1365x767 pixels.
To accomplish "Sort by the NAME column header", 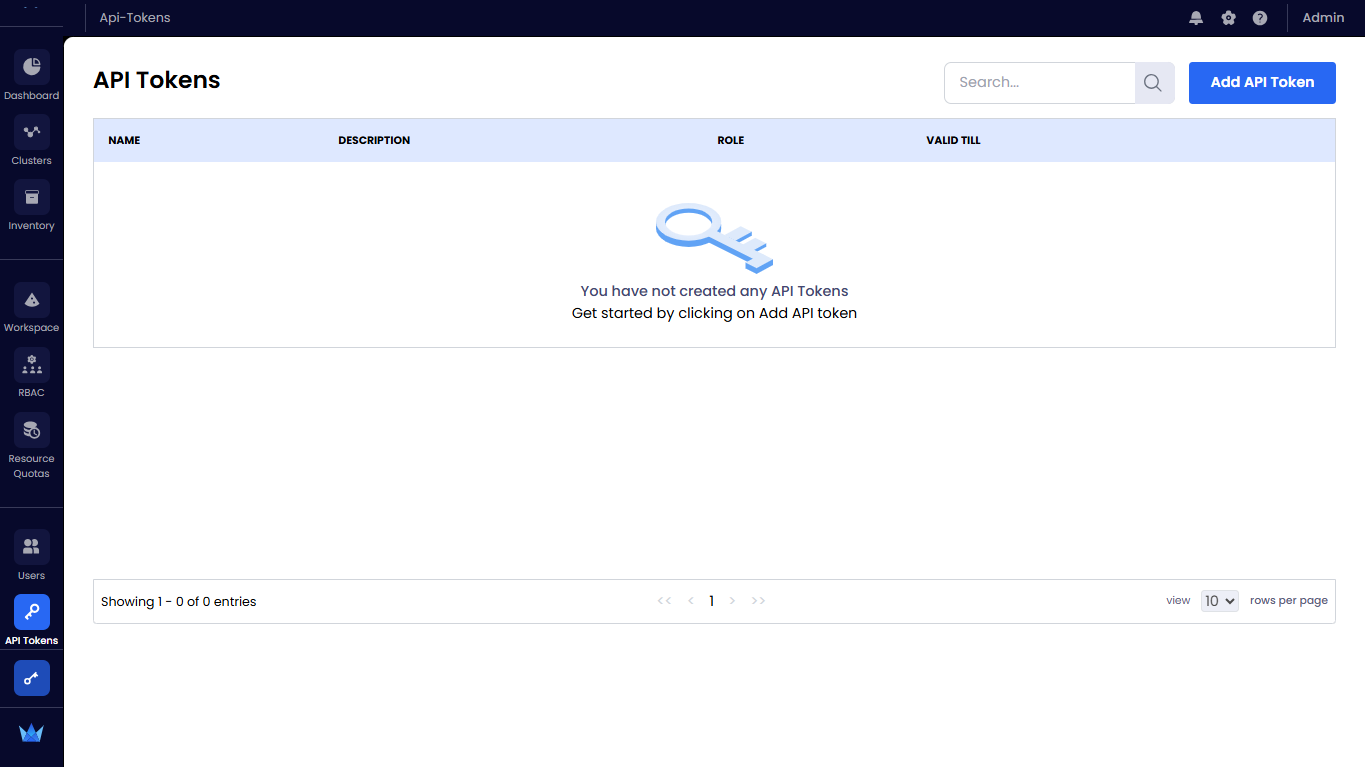I will [124, 140].
